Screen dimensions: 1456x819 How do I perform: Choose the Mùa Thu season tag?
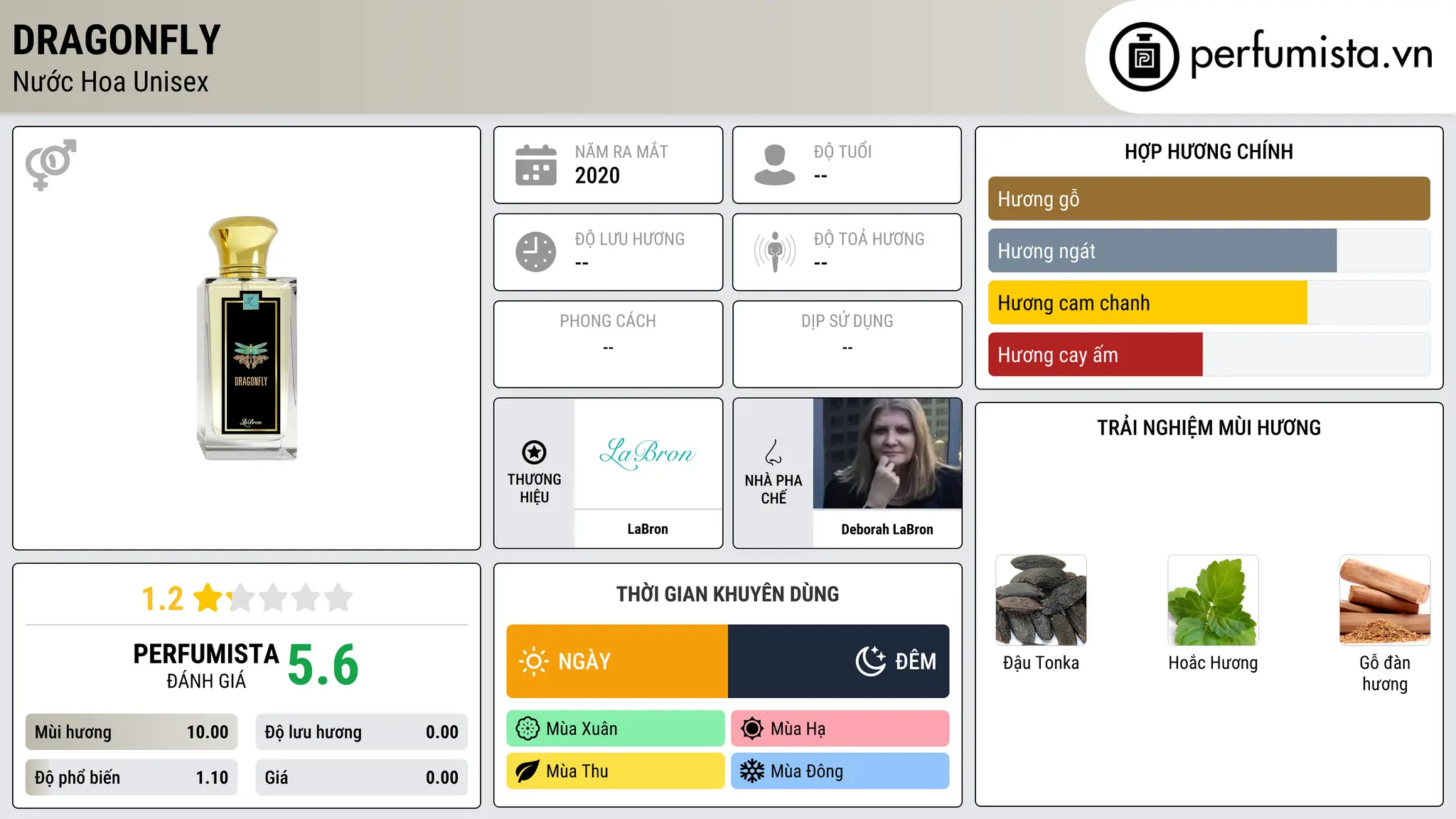(616, 771)
